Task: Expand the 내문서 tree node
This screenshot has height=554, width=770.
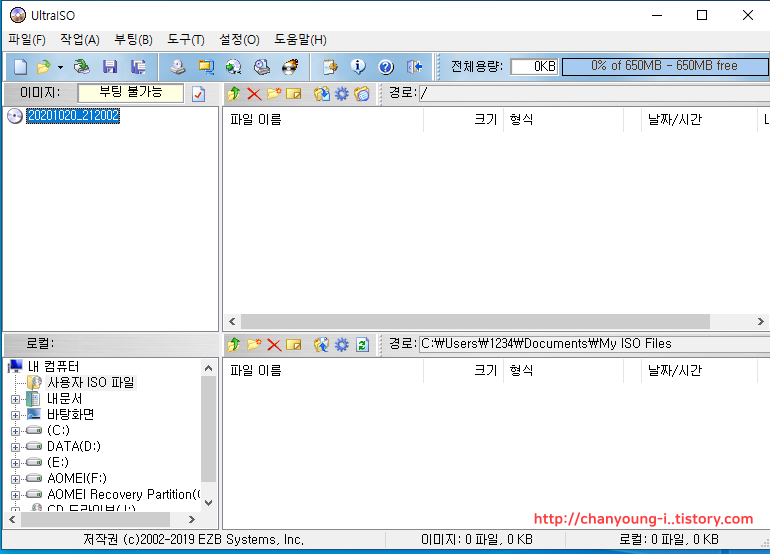Action: 15,399
